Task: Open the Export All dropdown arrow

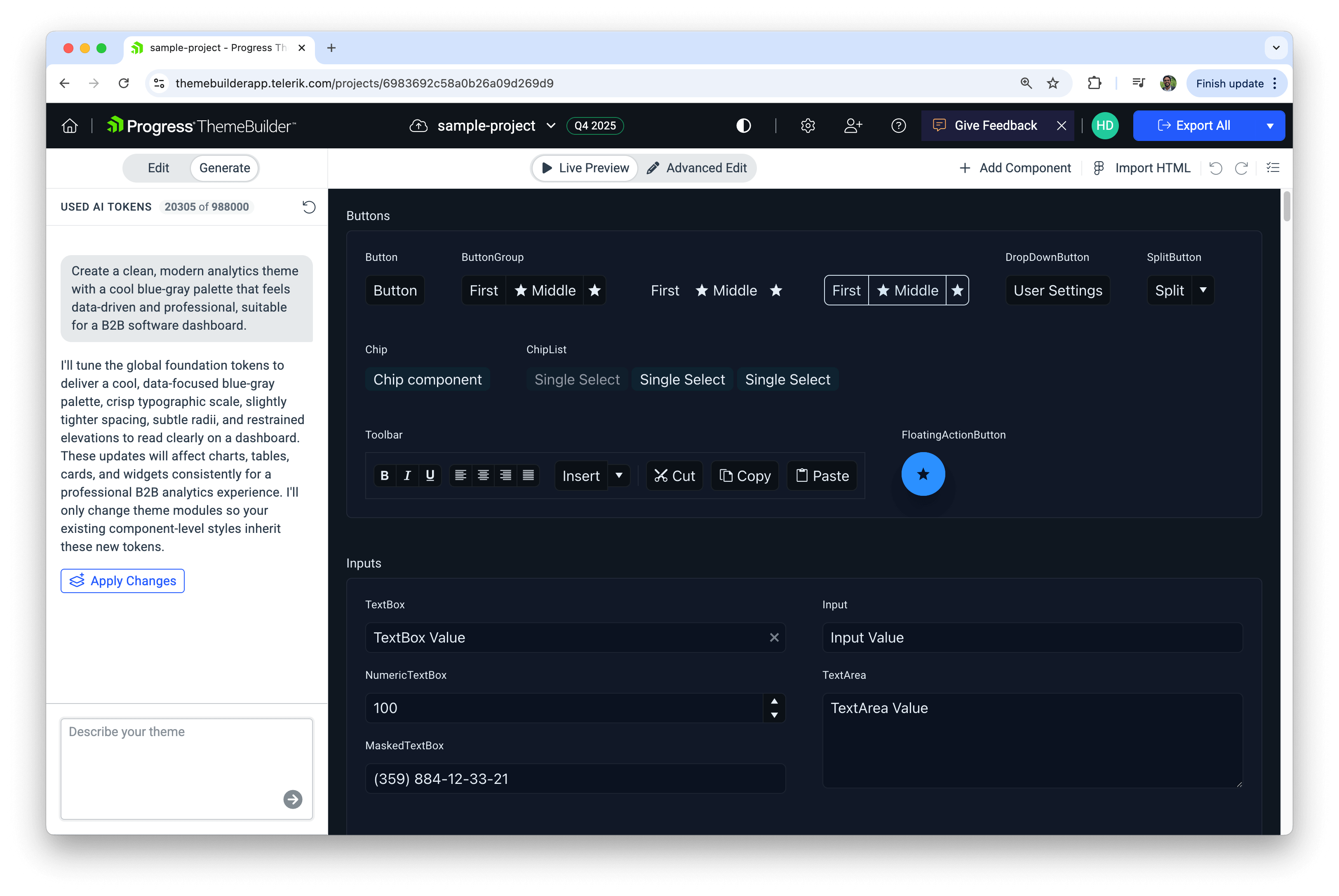Action: pyautogui.click(x=1270, y=126)
